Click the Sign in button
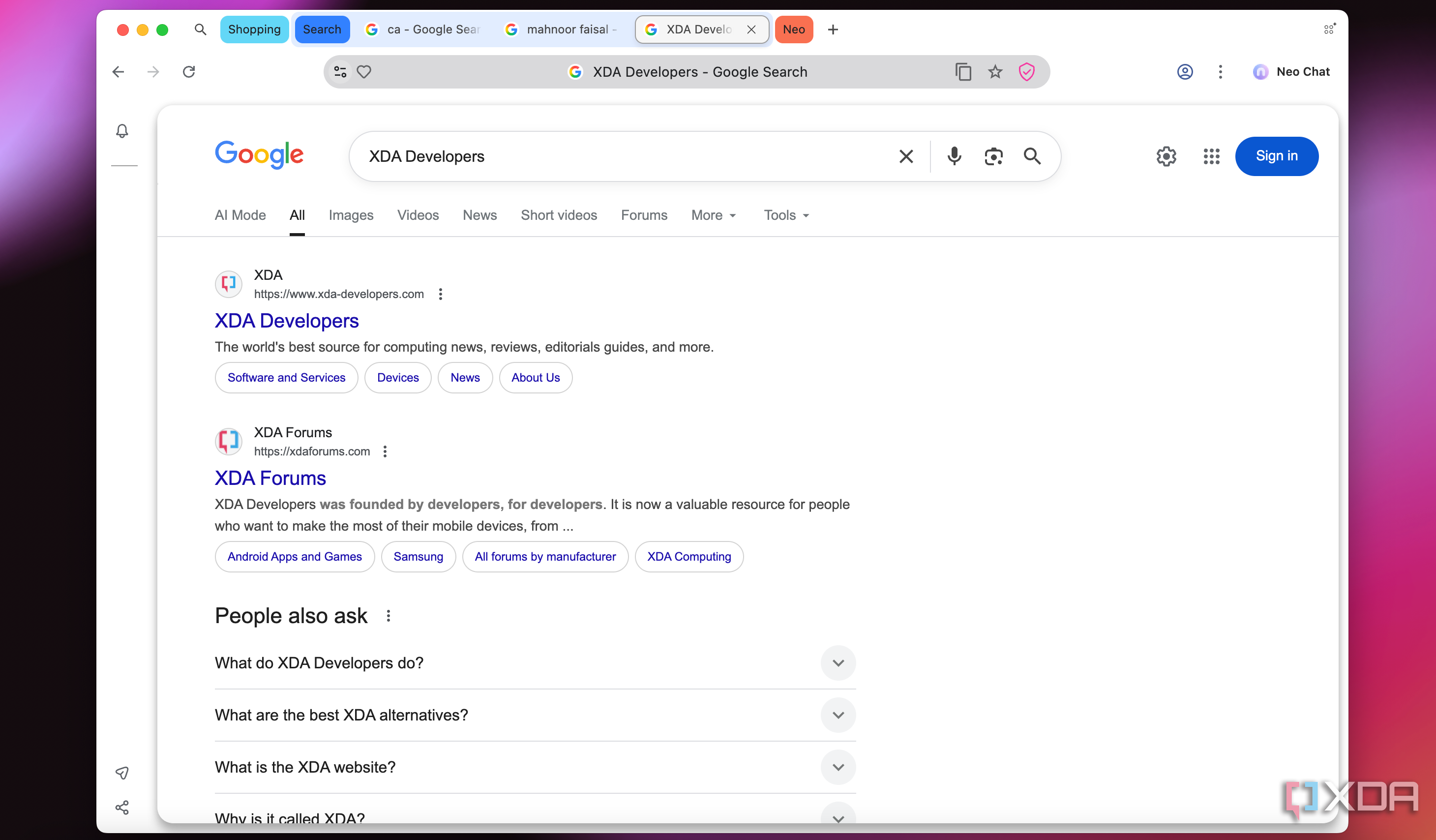 [x=1277, y=156]
